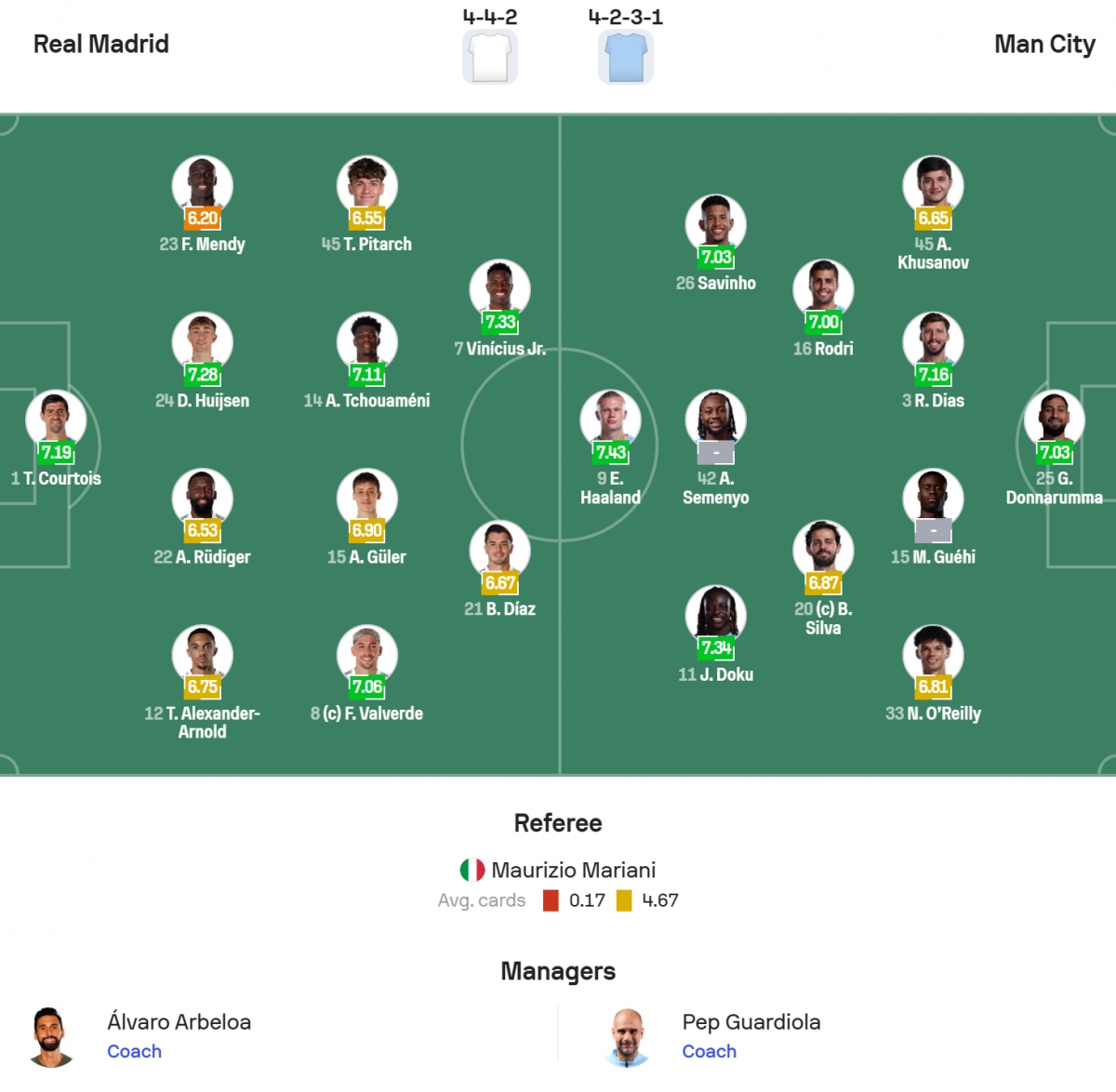Click the Italian flag beside the referee
The height and width of the screenshot is (1092, 1116).
472,870
